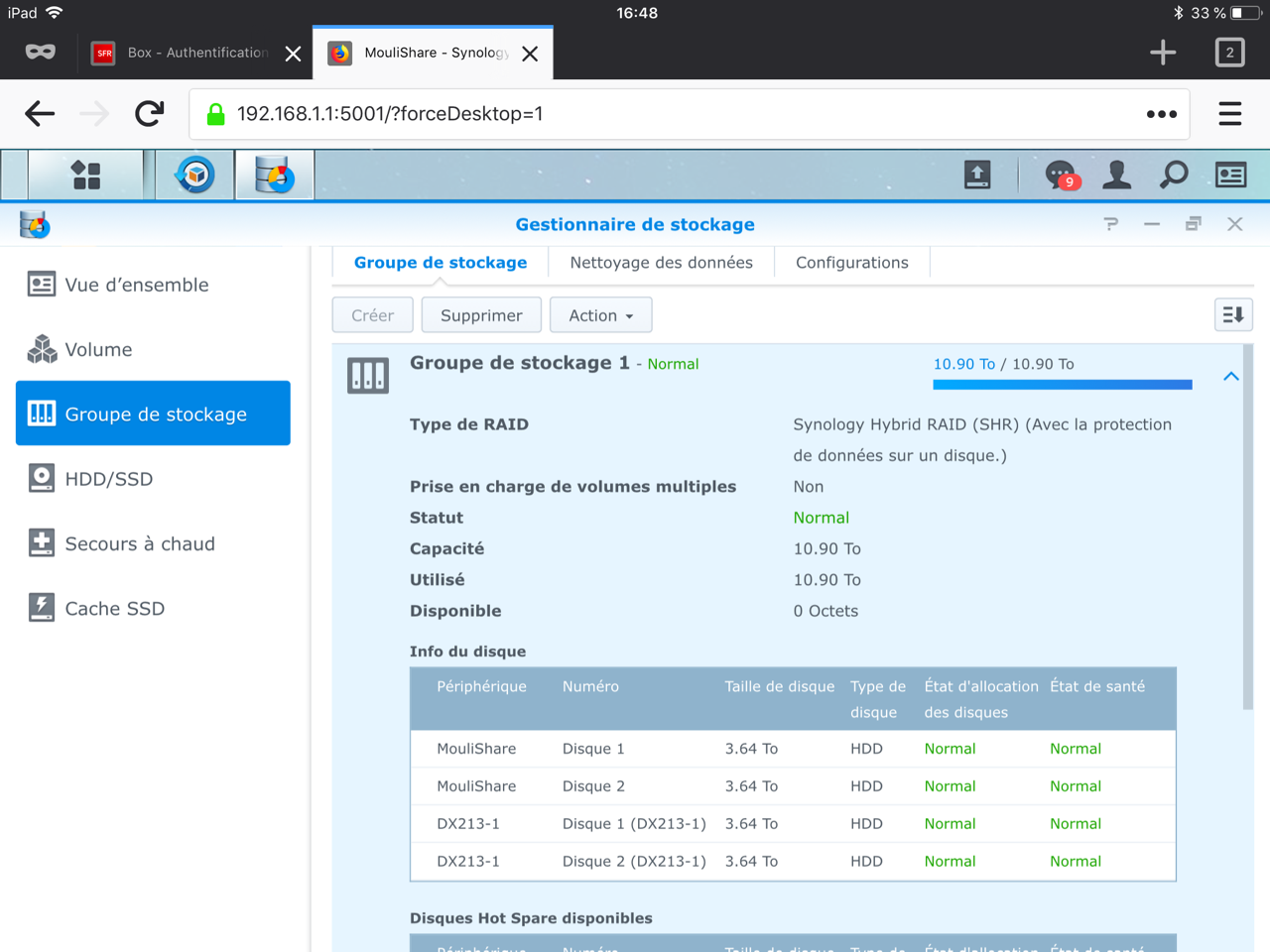Show the open tabs counter

click(x=1230, y=53)
